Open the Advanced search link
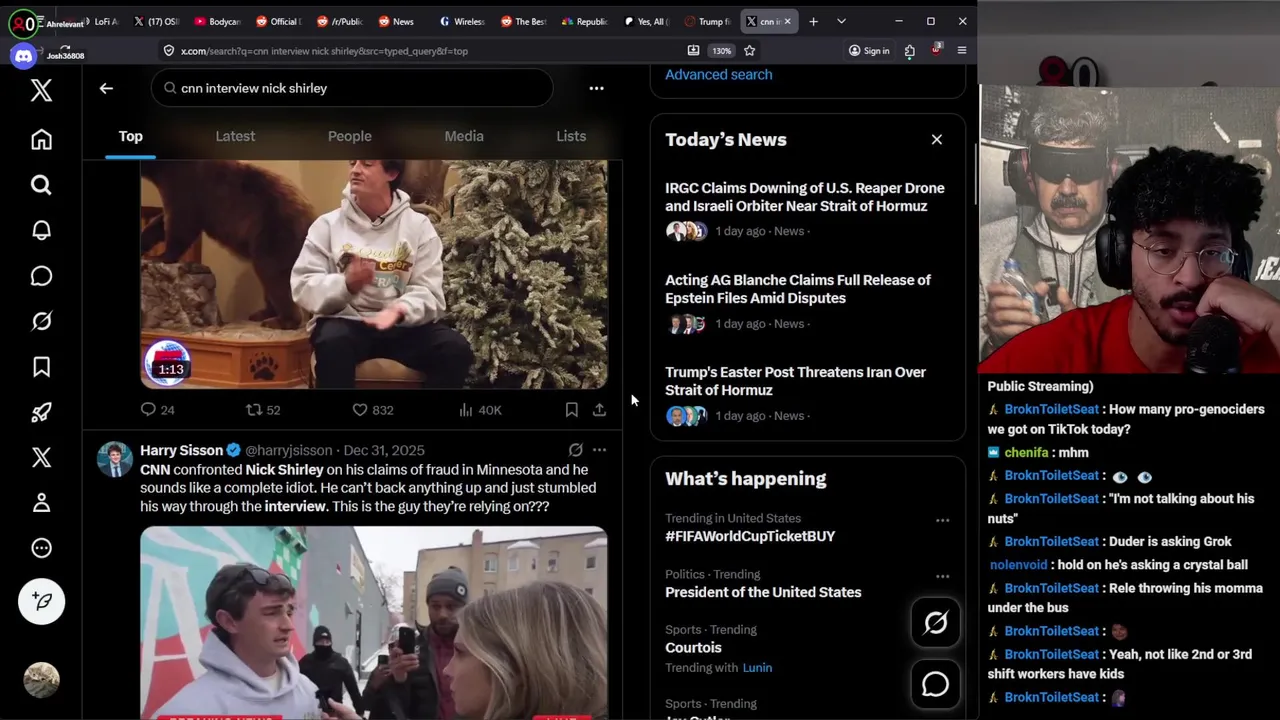 coord(718,74)
